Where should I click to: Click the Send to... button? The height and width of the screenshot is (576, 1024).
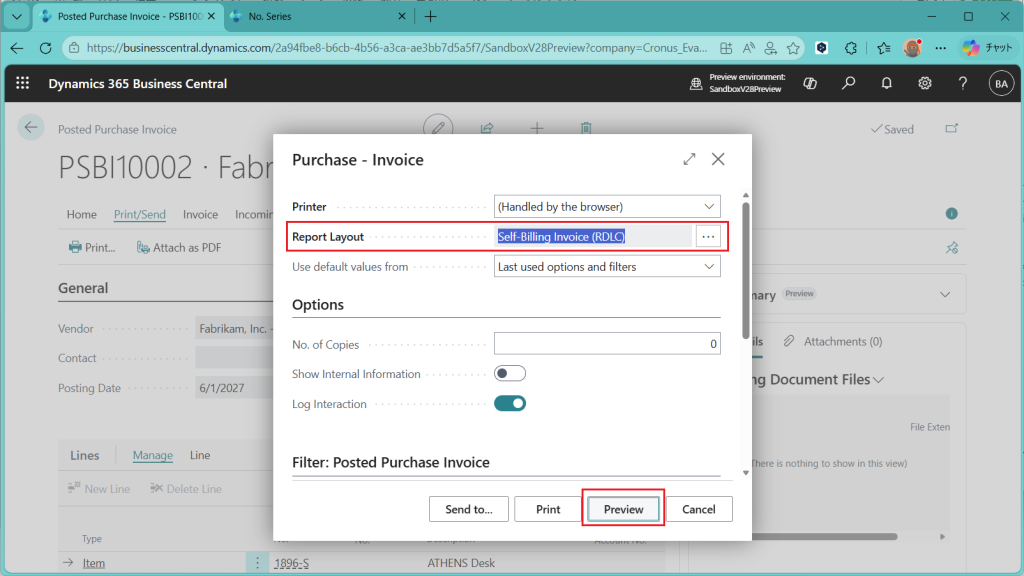pos(469,509)
